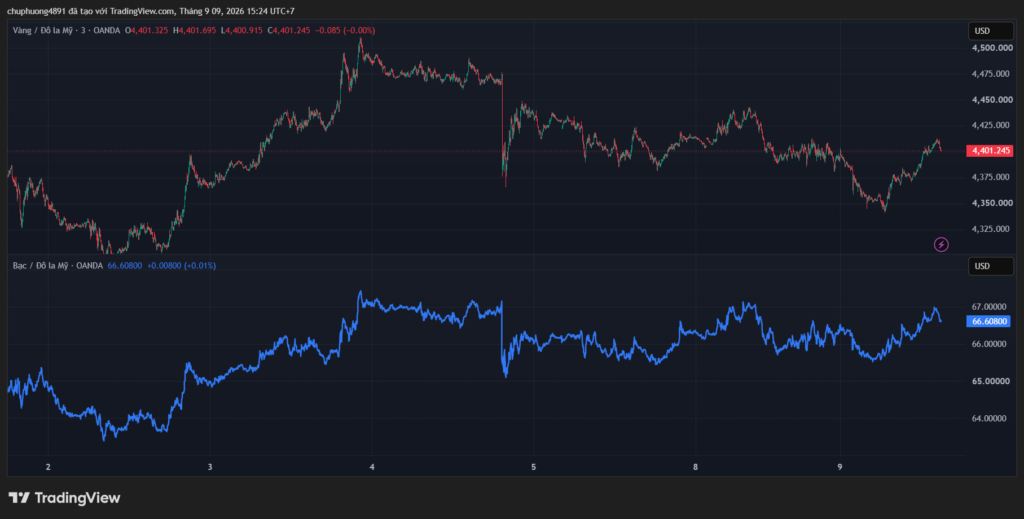The height and width of the screenshot is (519, 1024).
Task: Click the gold open value O4,401.325
Action: 148,30
